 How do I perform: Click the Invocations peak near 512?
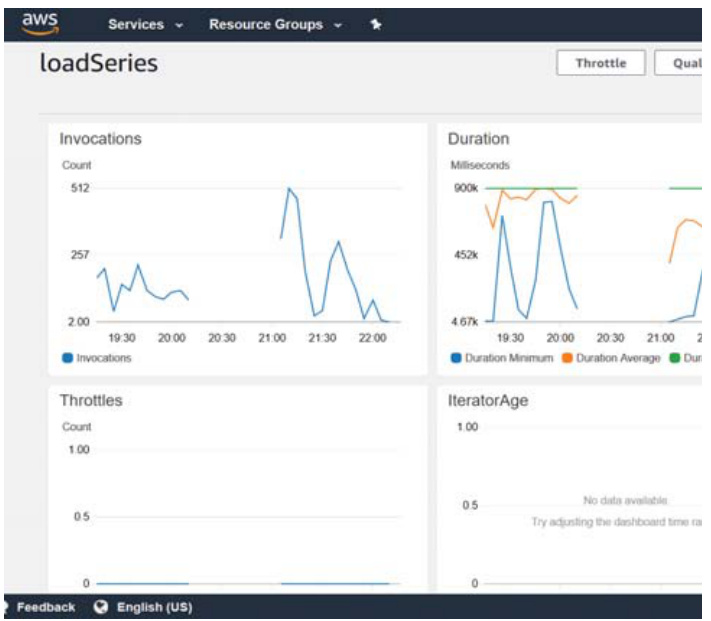point(289,188)
